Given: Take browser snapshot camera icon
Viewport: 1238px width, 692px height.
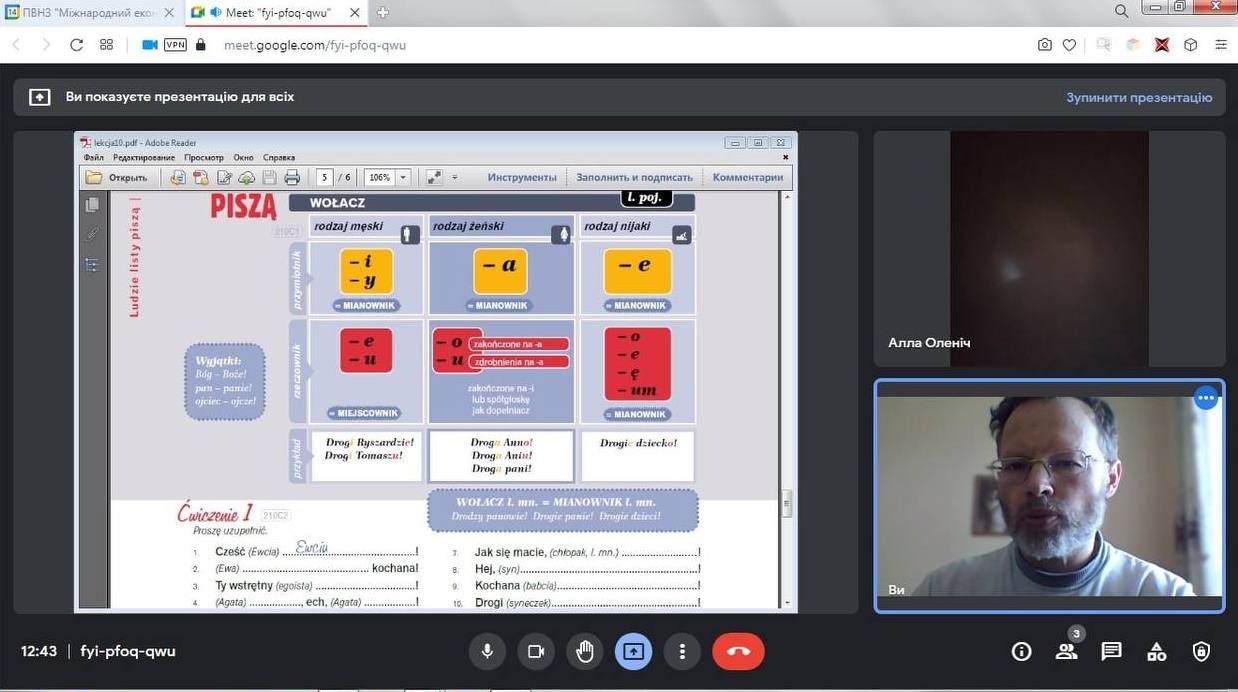Looking at the screenshot, I should (1044, 45).
